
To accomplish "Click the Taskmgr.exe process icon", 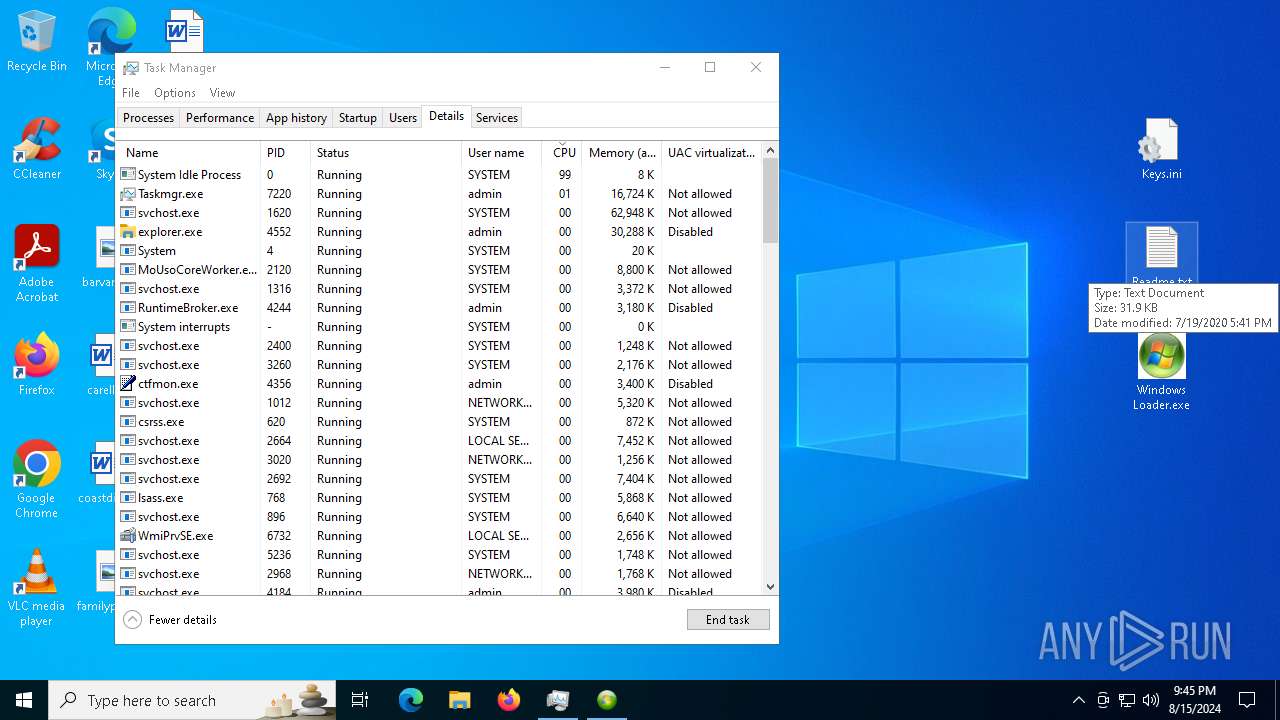I will 128,194.
